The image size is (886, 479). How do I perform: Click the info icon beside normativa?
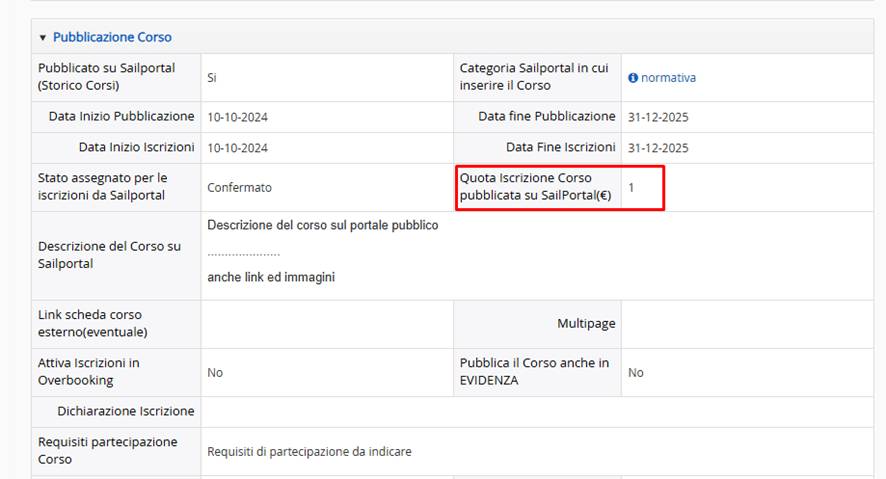pyautogui.click(x=633, y=78)
